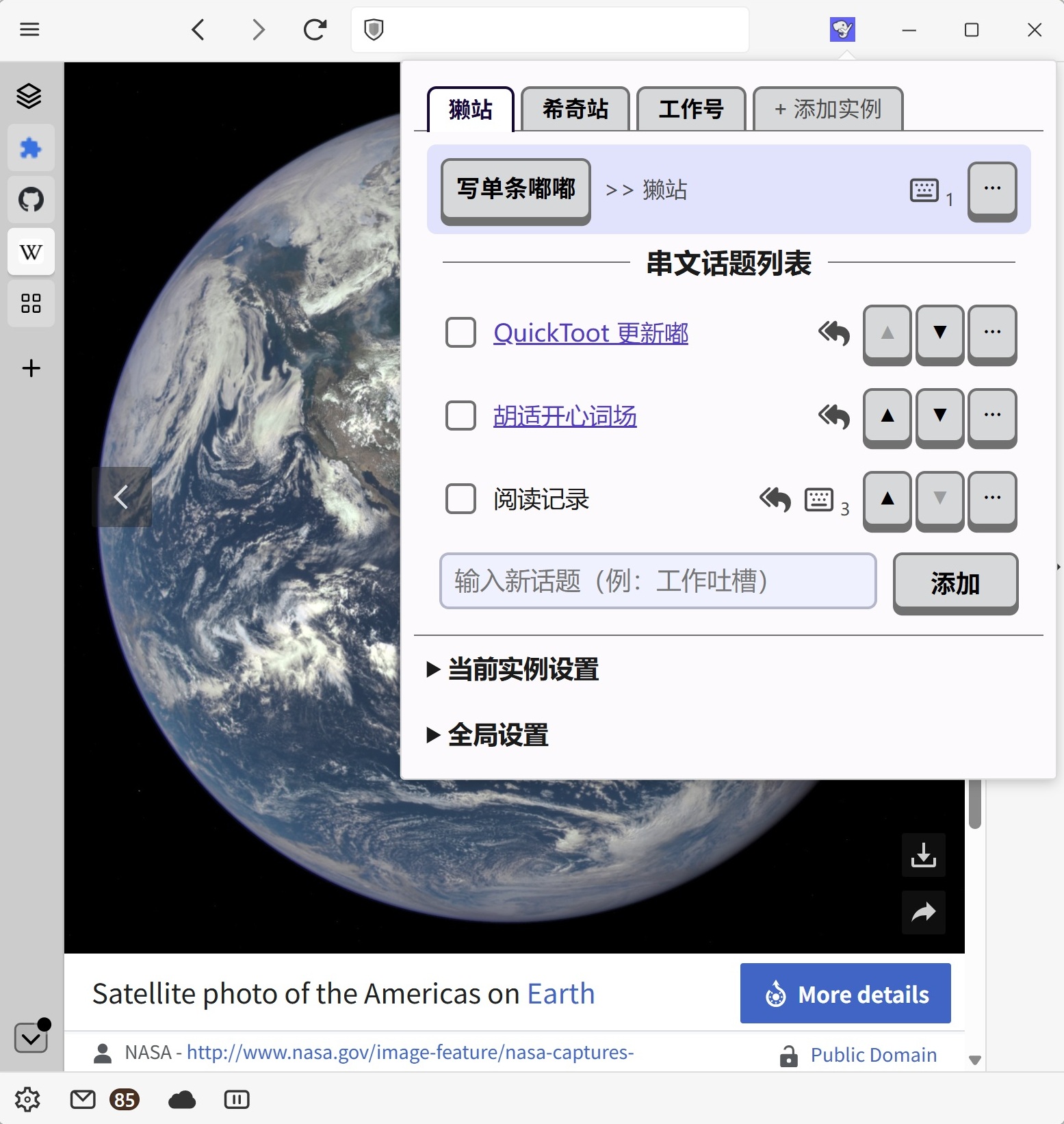Switch to the 工作号 instance tab
Viewport: 1064px width, 1124px height.
pos(691,109)
